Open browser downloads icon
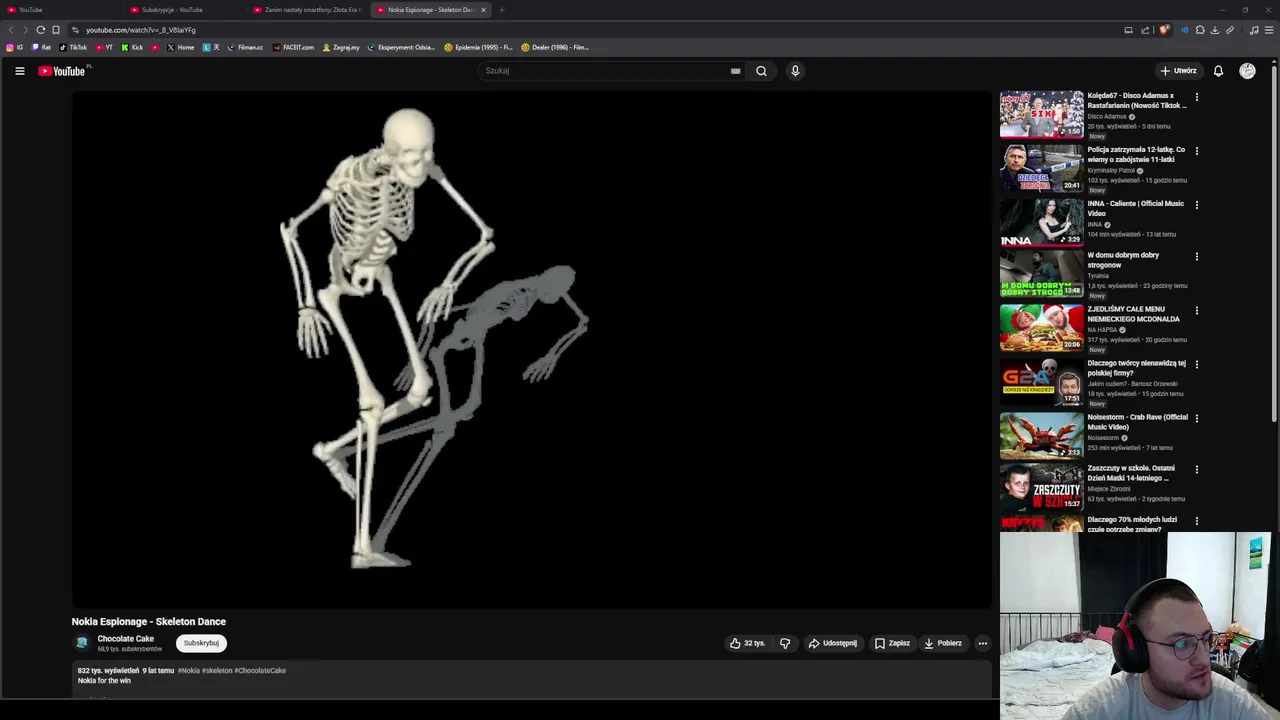This screenshot has height=720, width=1280. coord(1214,30)
